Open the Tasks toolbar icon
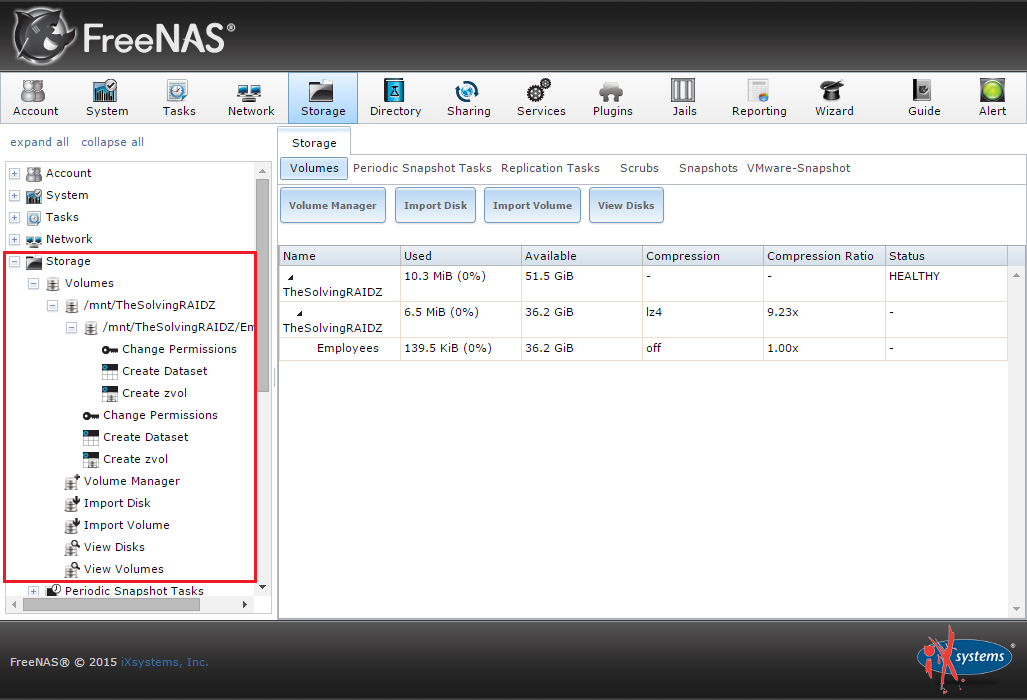This screenshot has width=1027, height=700. click(x=179, y=98)
